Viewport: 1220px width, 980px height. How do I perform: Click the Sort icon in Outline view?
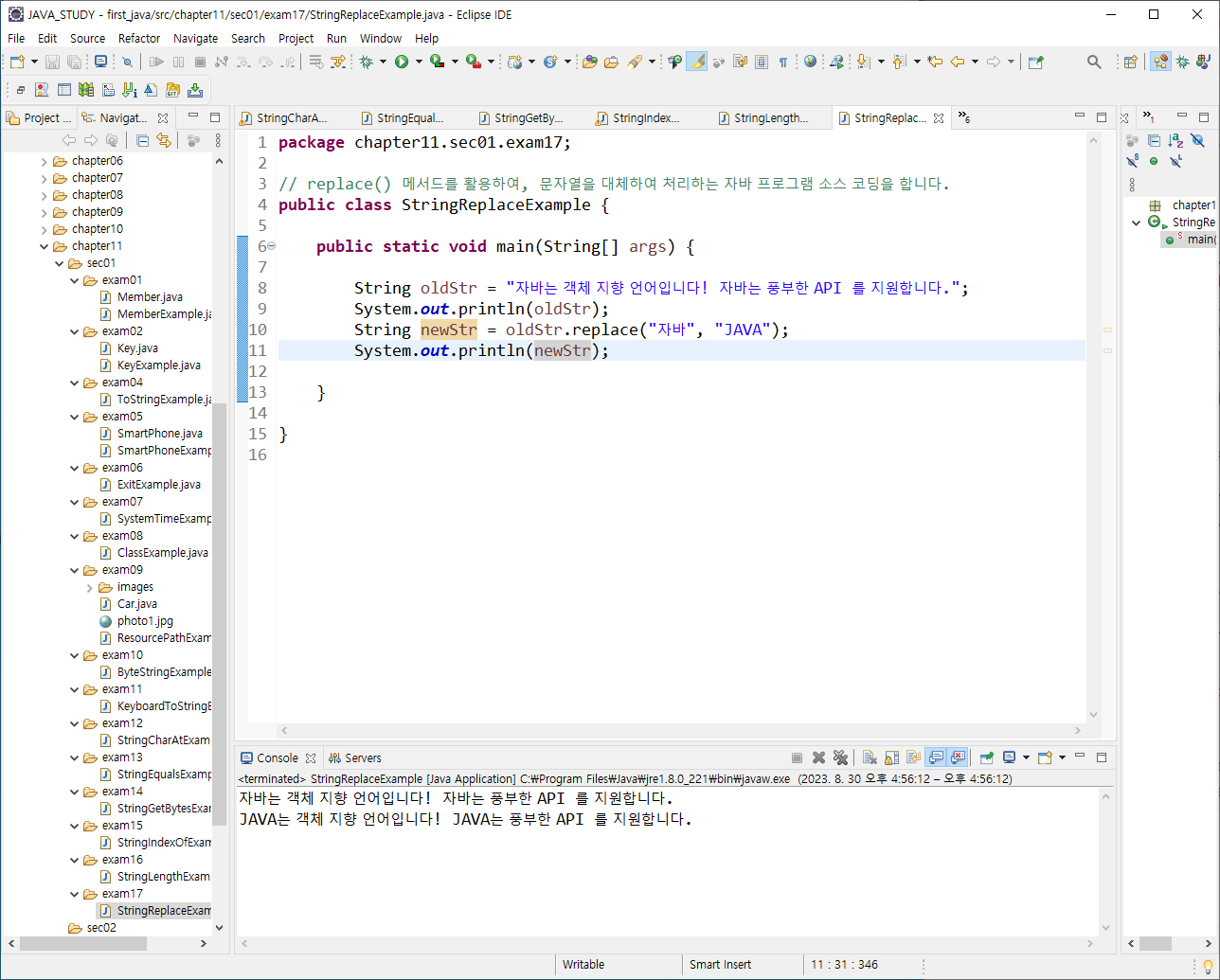[x=1175, y=140]
